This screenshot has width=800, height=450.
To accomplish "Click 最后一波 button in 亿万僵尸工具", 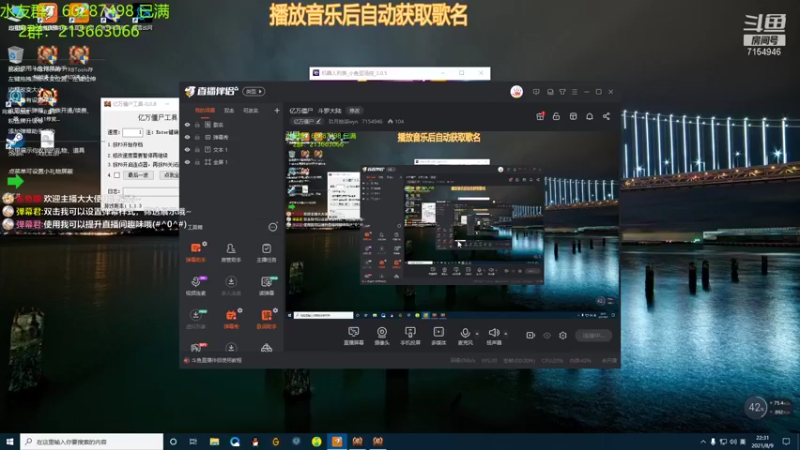I will pyautogui.click(x=138, y=175).
